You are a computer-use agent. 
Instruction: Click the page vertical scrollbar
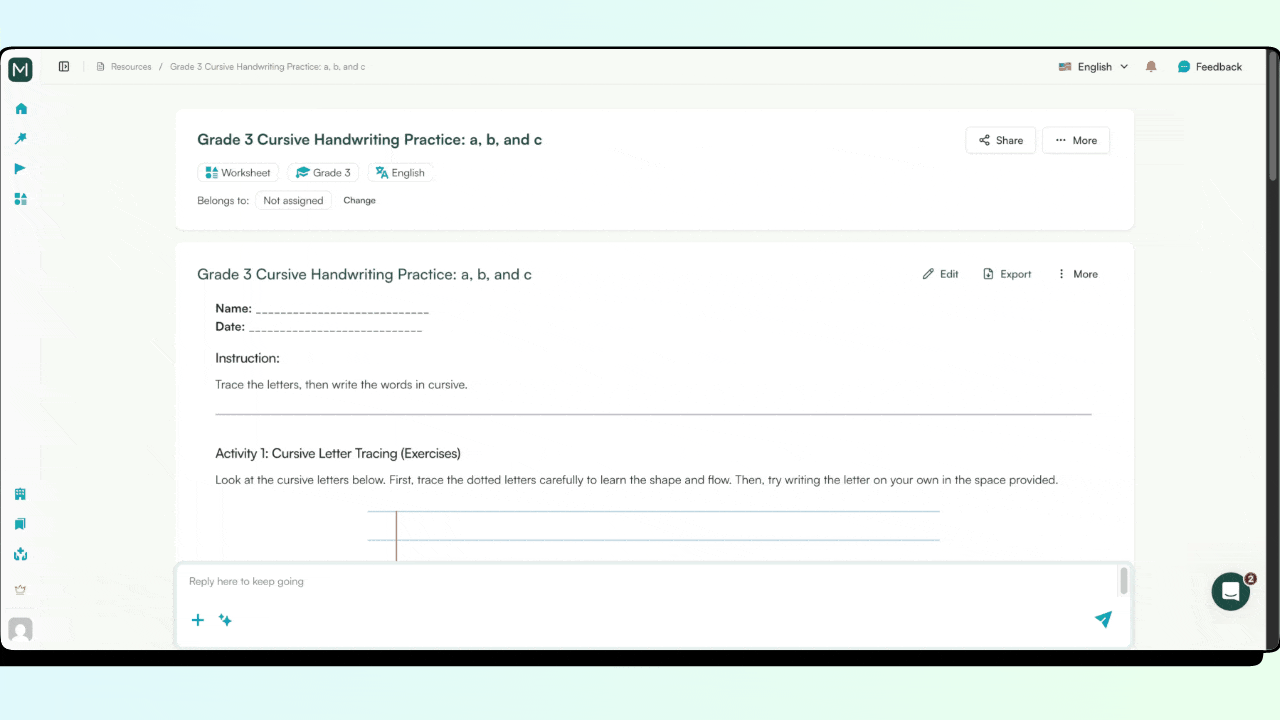coord(1273,115)
